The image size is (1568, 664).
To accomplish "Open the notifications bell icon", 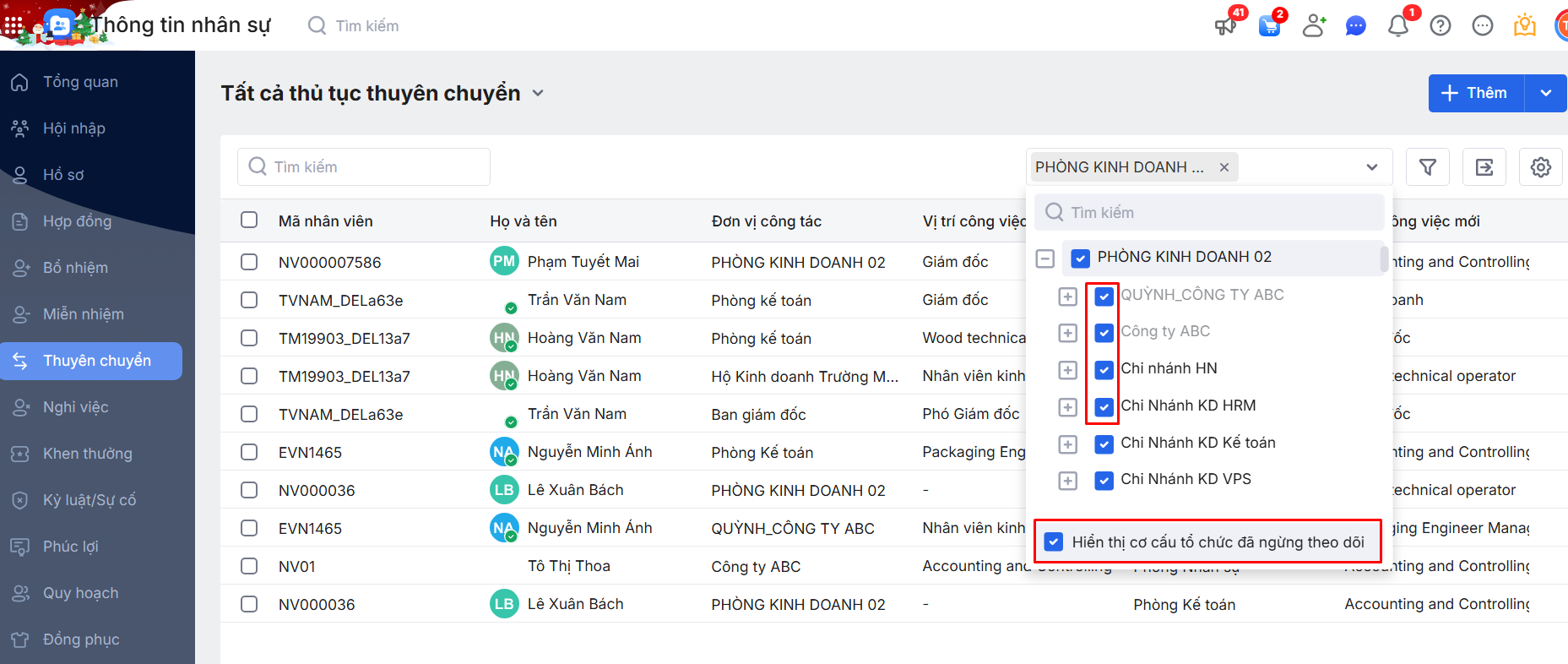I will point(1398,26).
